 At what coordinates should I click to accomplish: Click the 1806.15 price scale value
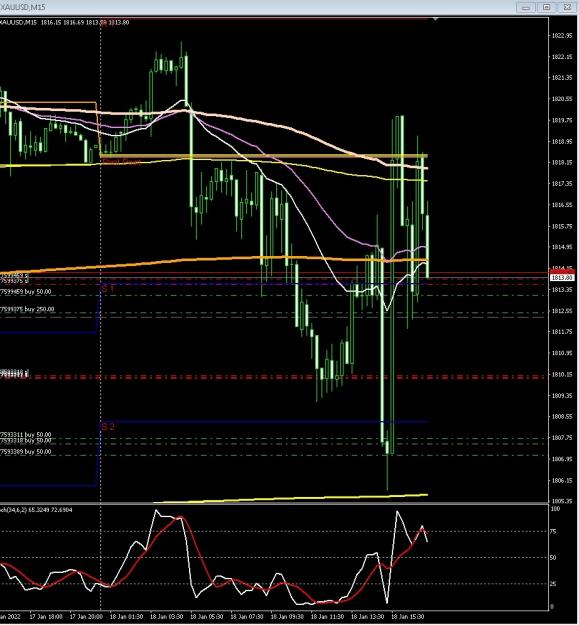pyautogui.click(x=562, y=481)
